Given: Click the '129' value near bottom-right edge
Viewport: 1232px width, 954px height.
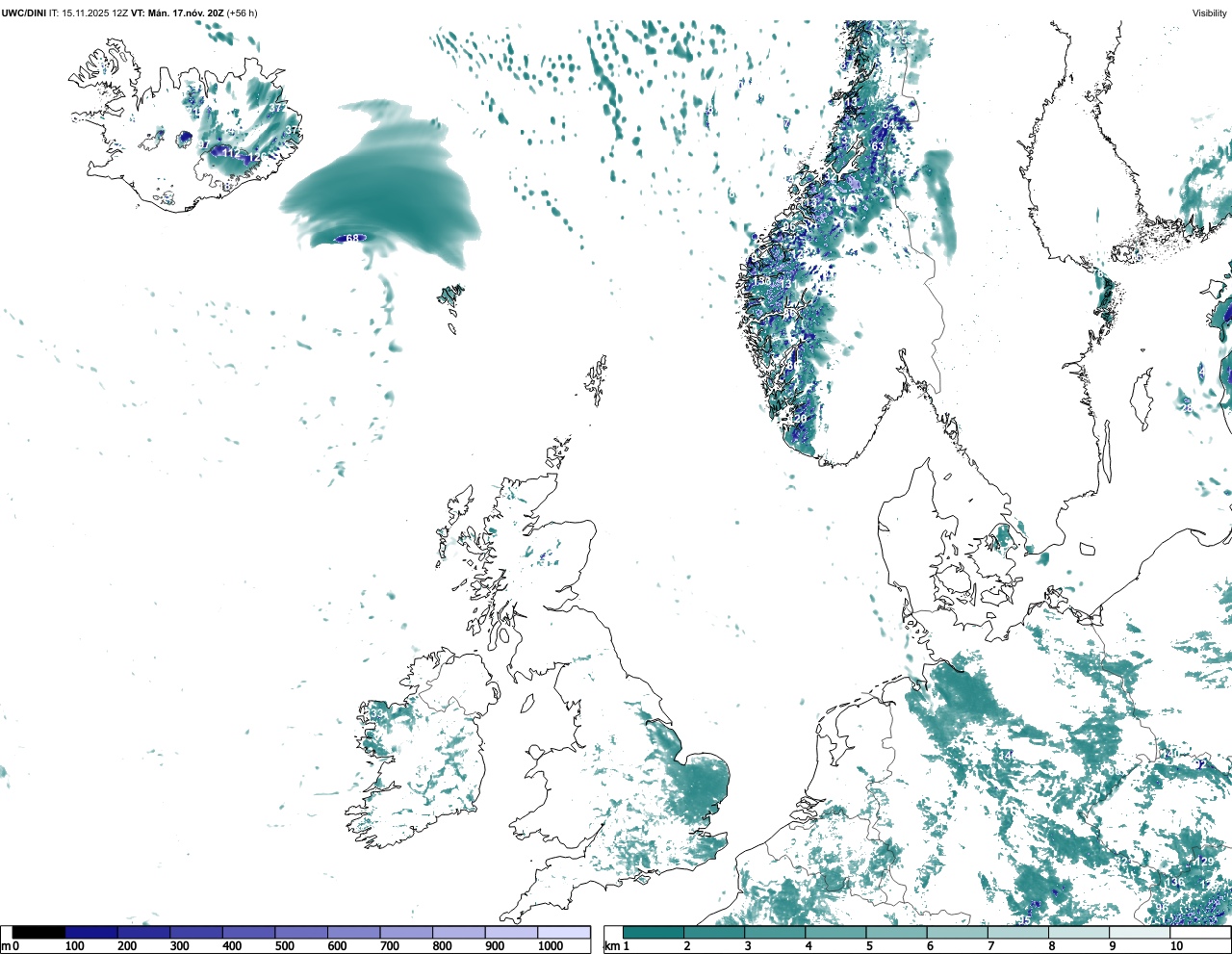Looking at the screenshot, I should coord(1204,862).
